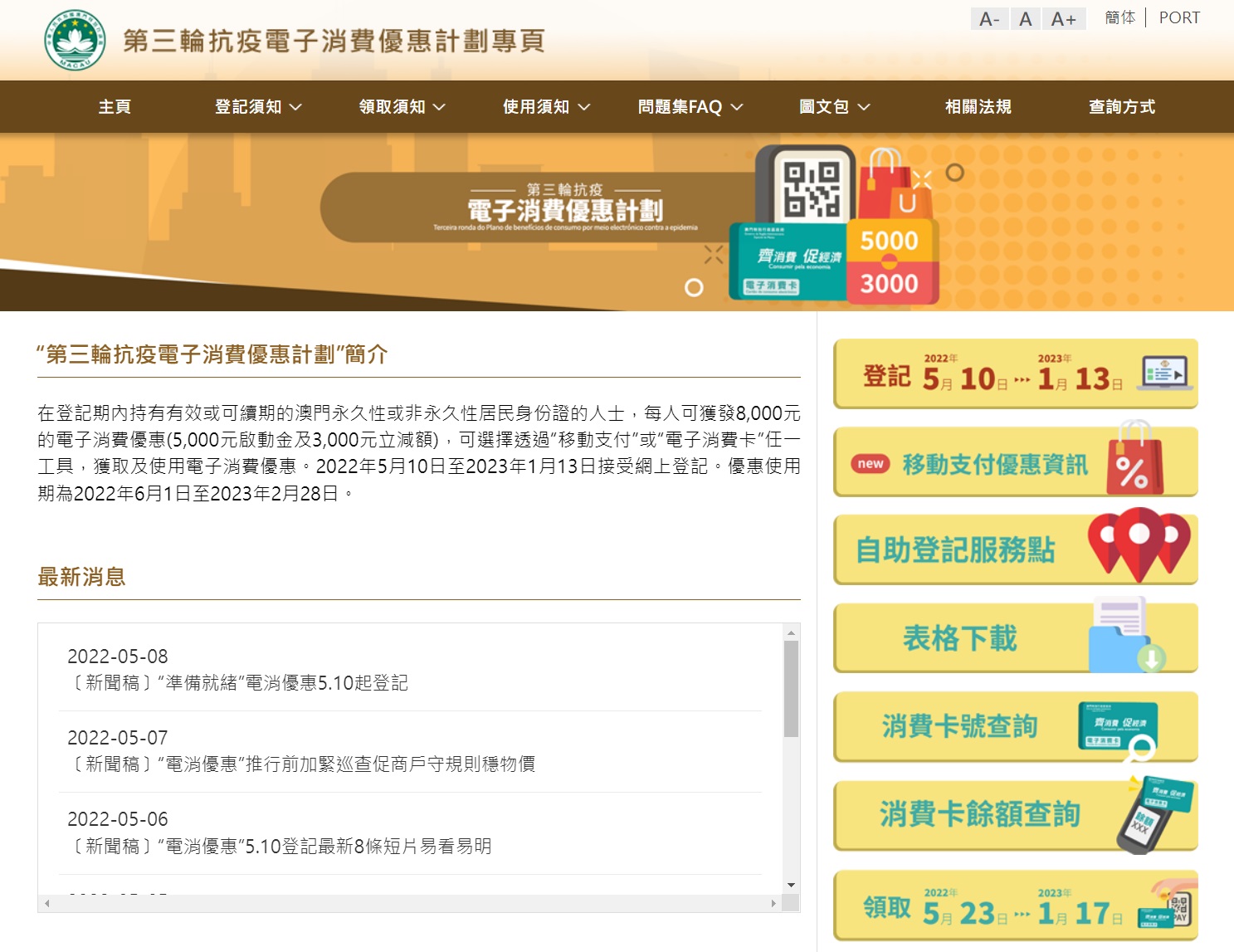1234x952 pixels.
Task: Expand the 圖文包 dropdown menu
Action: click(x=834, y=107)
